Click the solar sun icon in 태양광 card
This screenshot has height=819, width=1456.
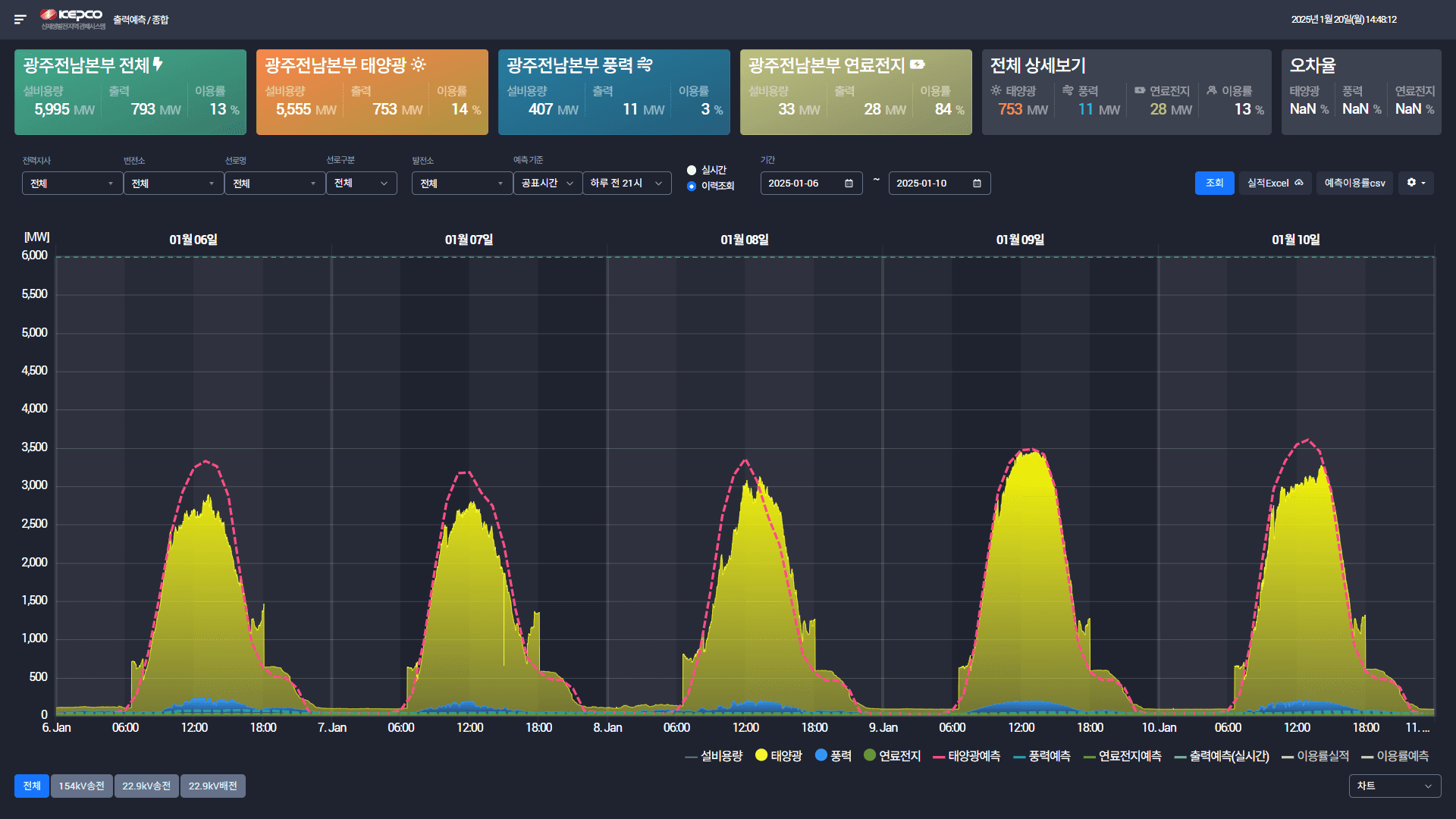(x=419, y=65)
